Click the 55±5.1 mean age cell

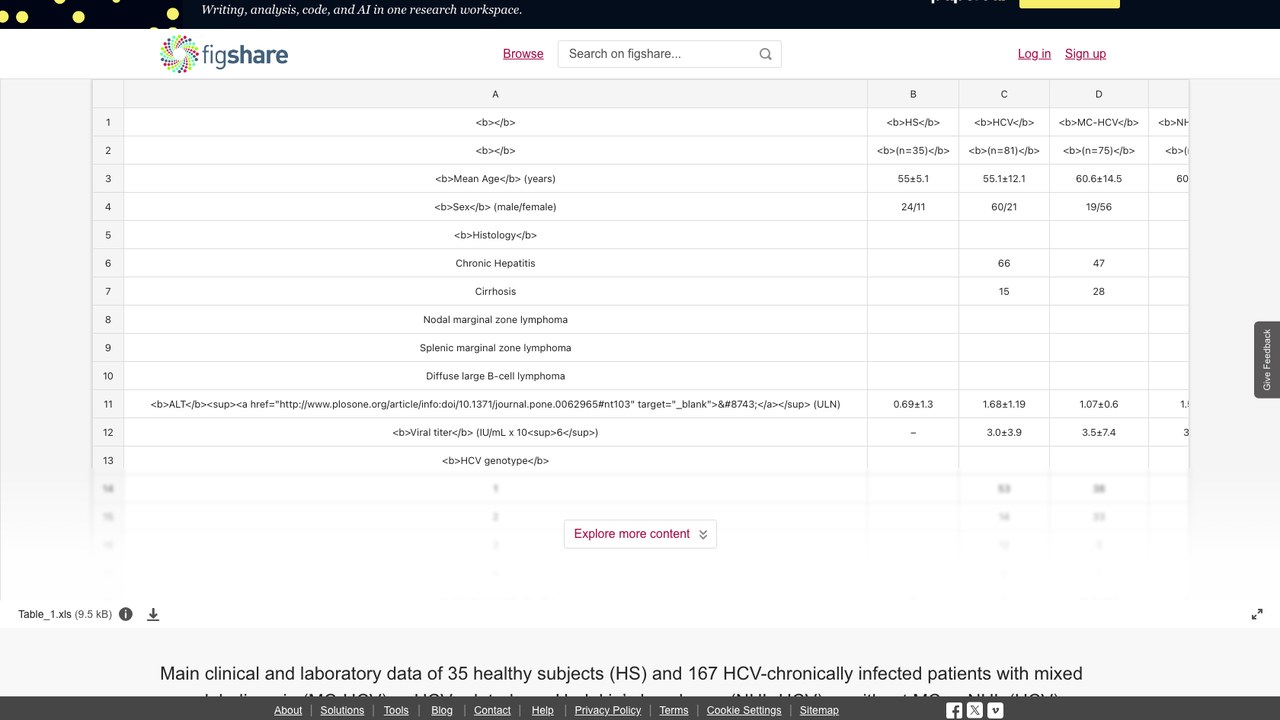tap(913, 179)
